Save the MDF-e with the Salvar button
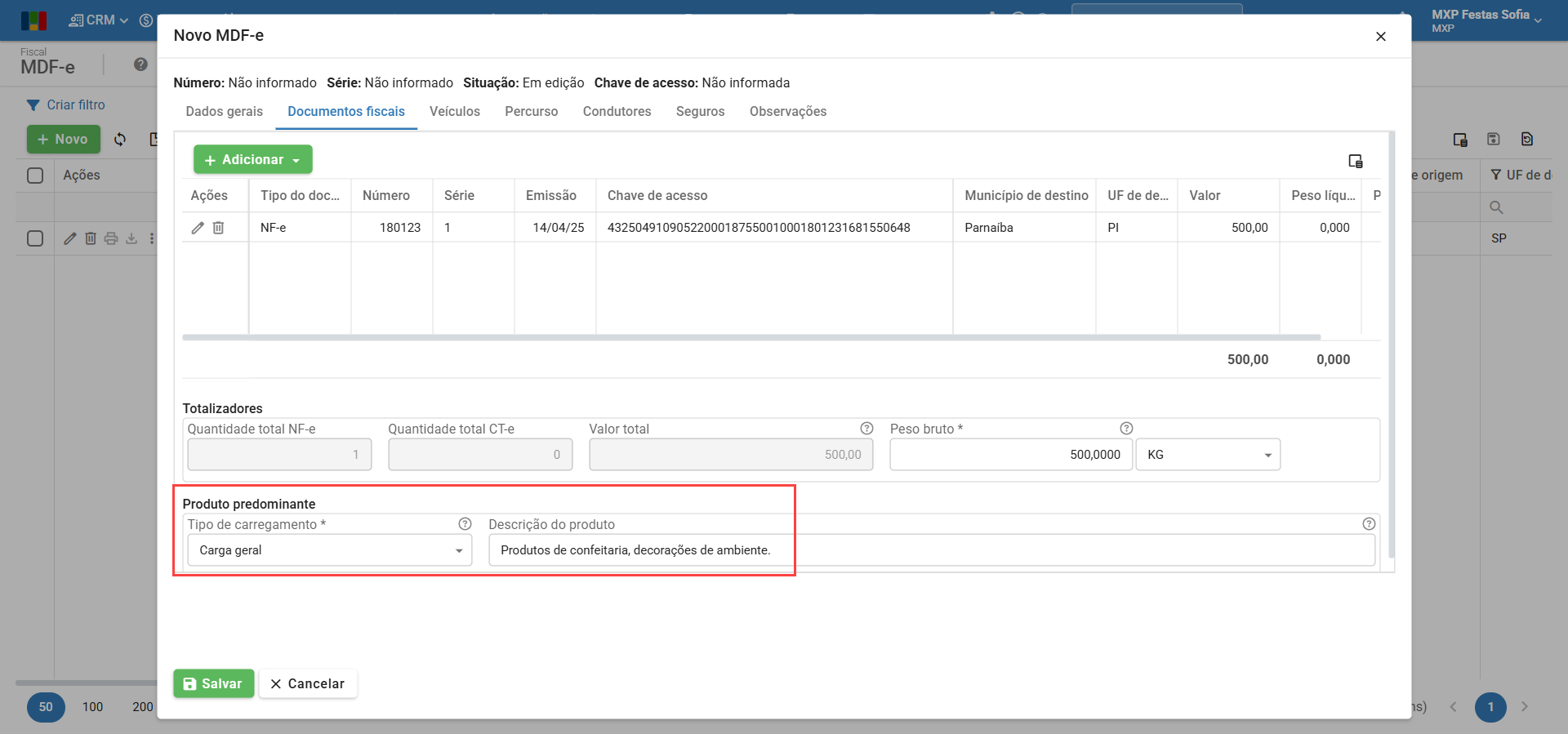The height and width of the screenshot is (734, 1568). 214,684
